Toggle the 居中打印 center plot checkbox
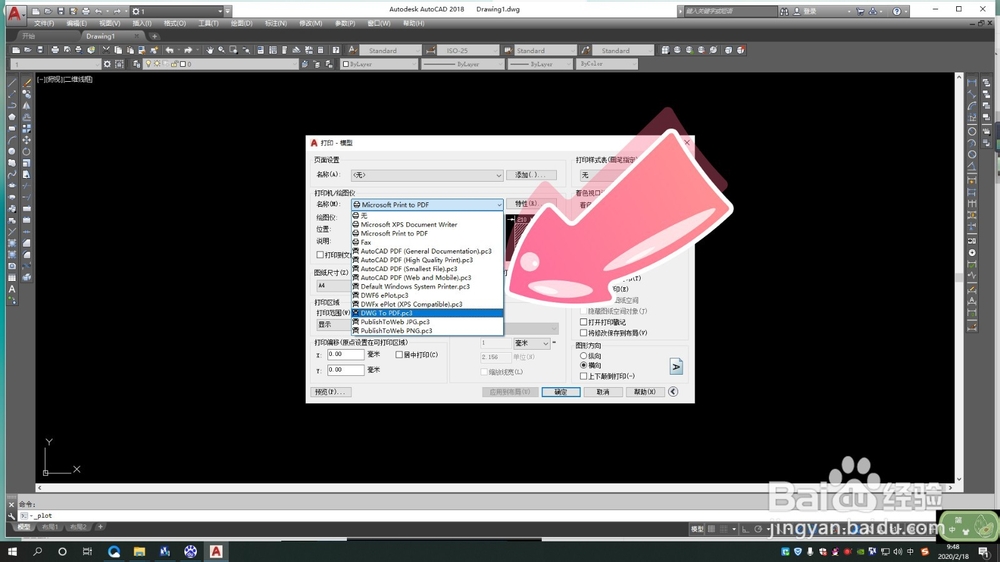Image resolution: width=1000 pixels, height=562 pixels. coord(399,355)
